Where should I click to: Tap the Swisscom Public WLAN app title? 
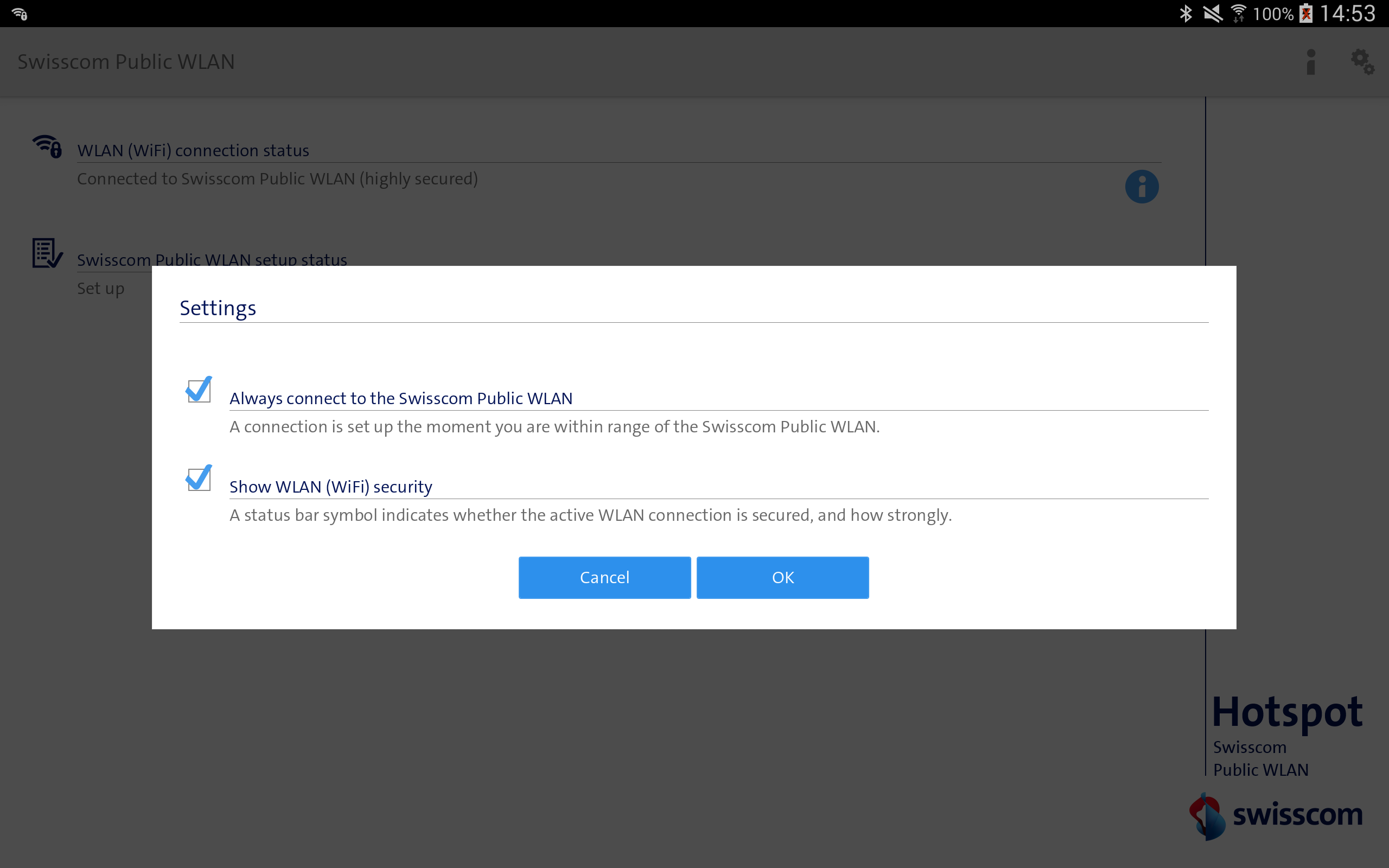tap(126, 61)
